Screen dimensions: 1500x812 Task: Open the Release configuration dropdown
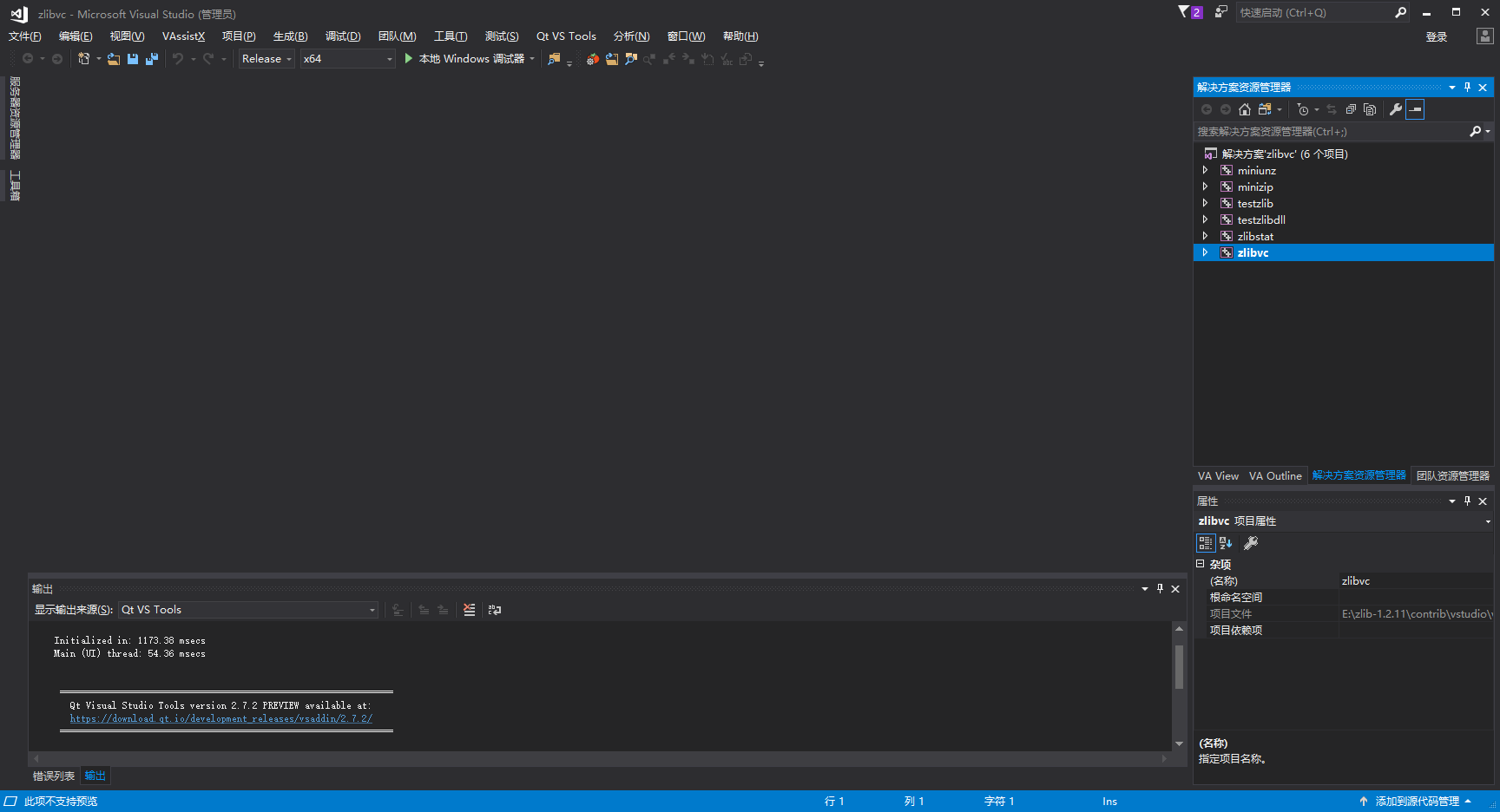267,59
